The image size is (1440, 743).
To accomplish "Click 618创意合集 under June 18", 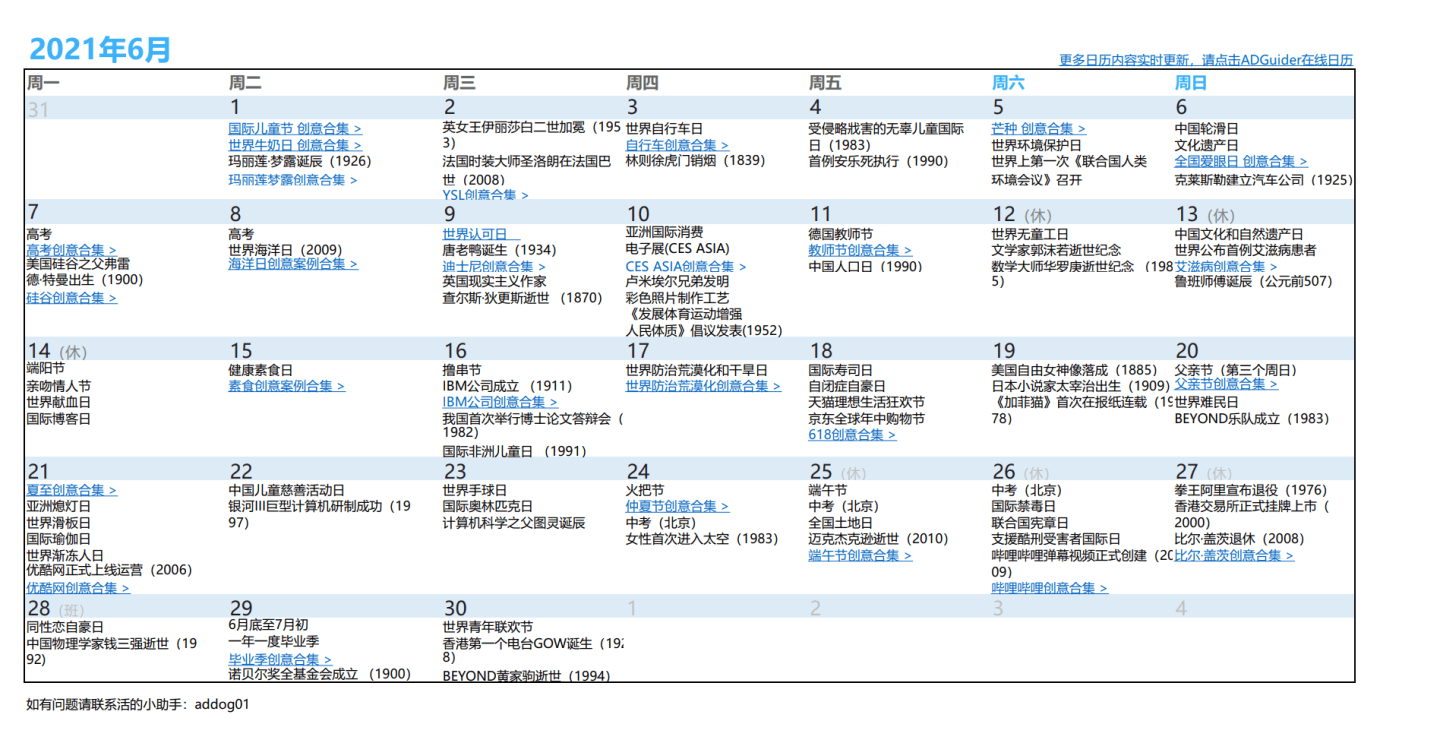I will coord(852,434).
